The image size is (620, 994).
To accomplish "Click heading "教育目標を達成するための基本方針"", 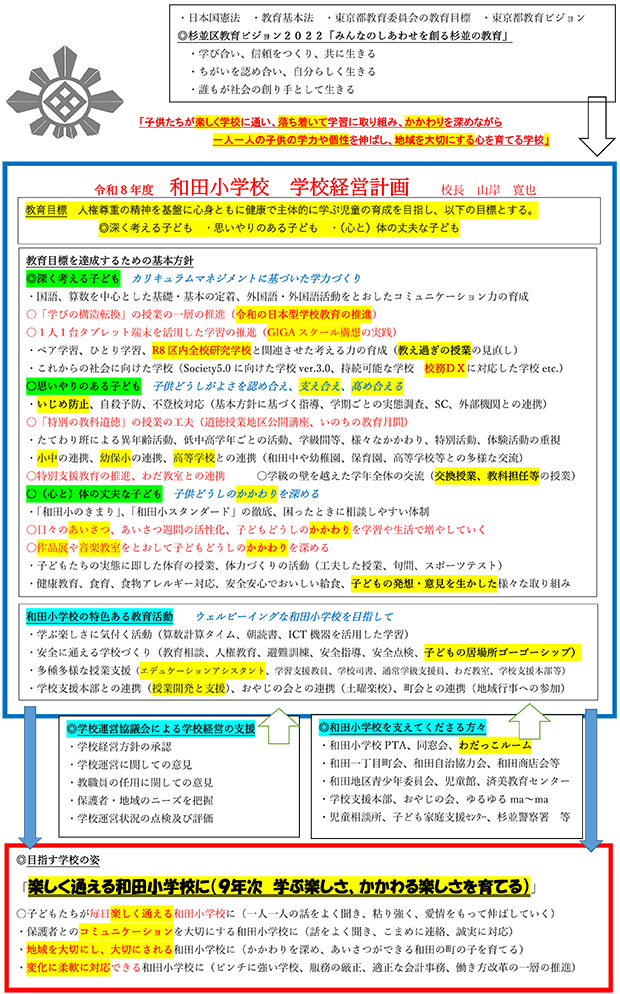I will (x=110, y=261).
